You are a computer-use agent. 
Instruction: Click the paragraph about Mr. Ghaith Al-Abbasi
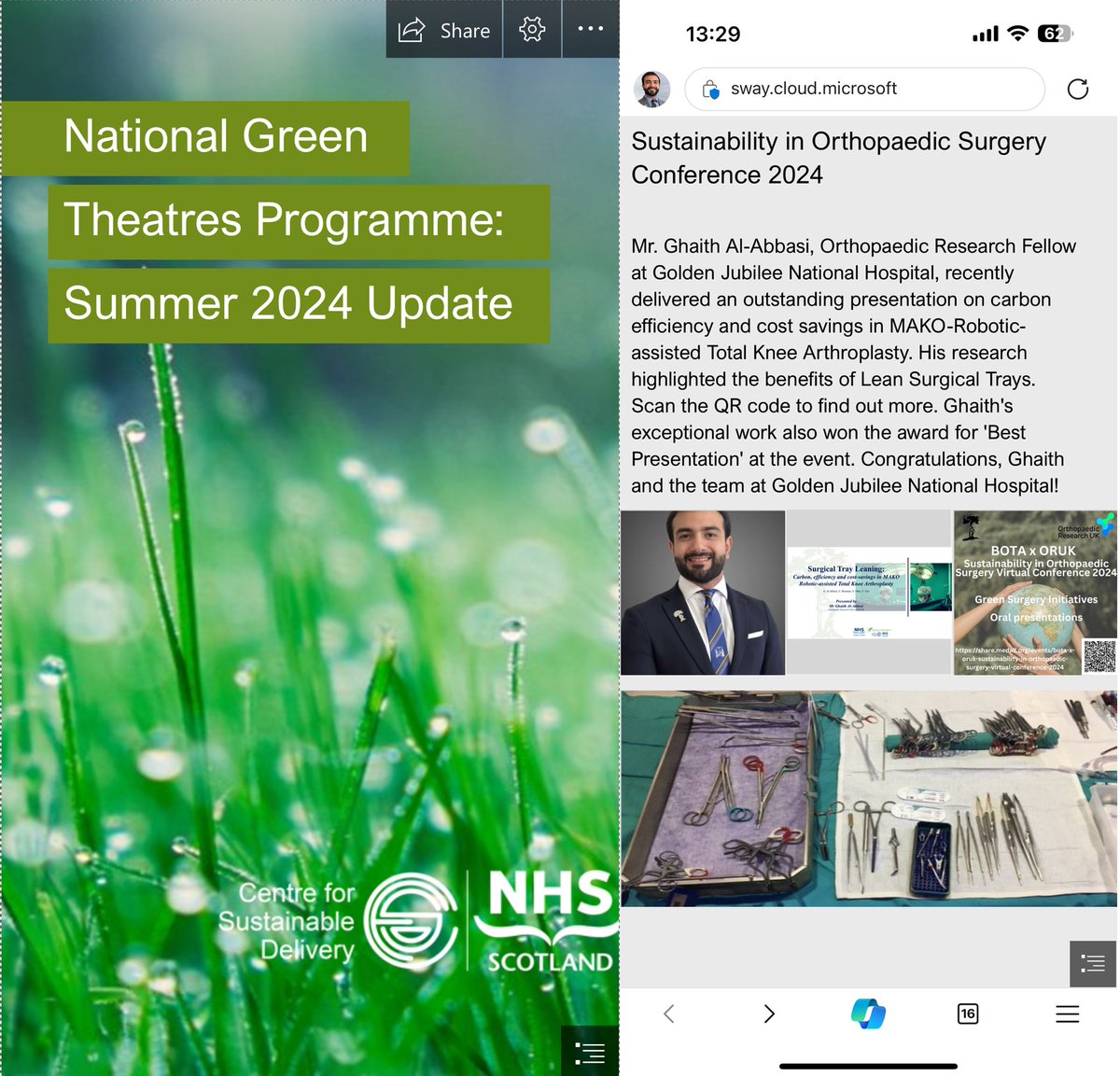855,366
